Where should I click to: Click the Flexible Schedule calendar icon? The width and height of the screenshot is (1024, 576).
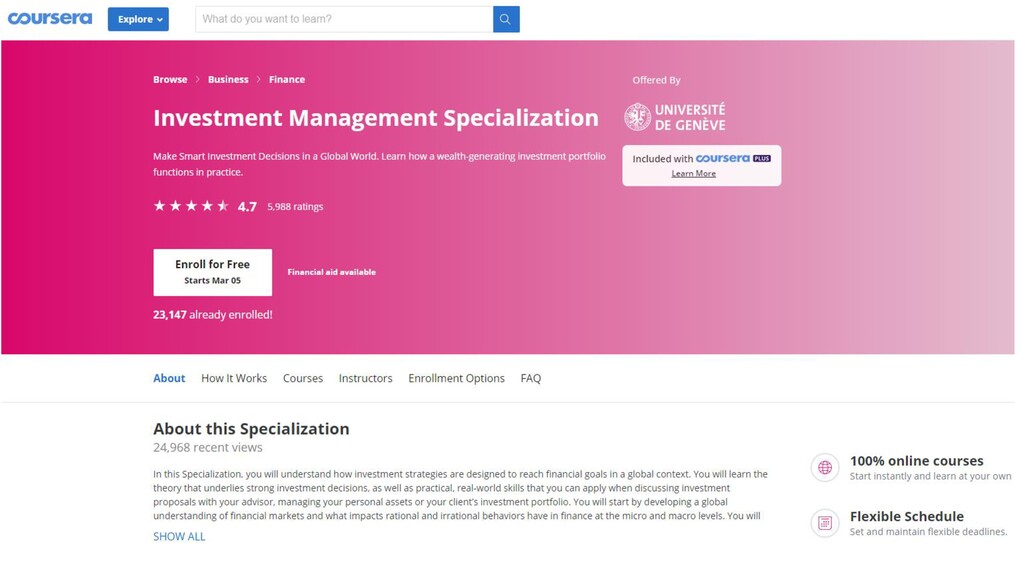(x=825, y=523)
